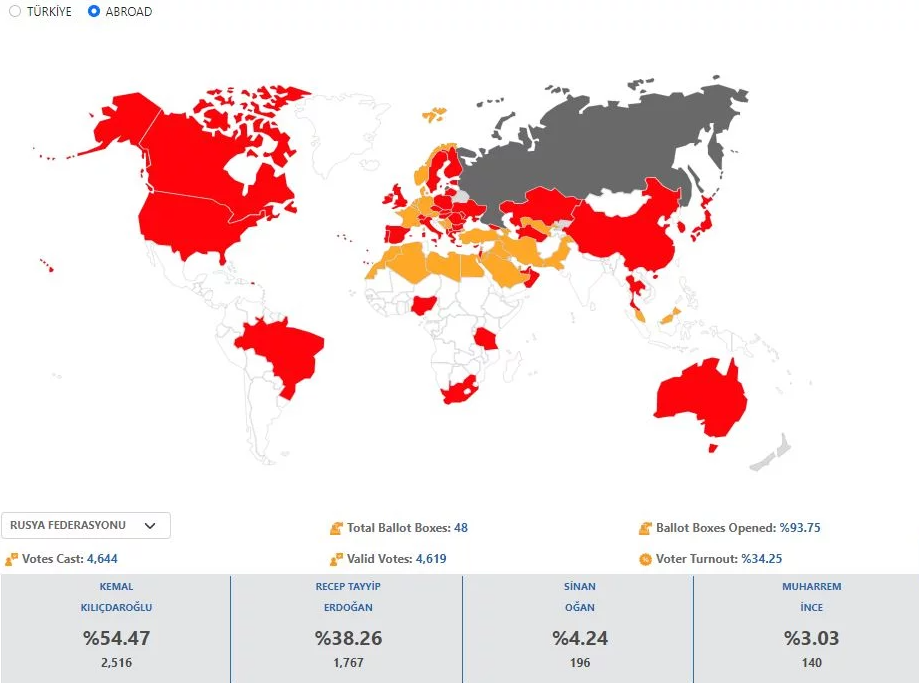Click the Votes Cast icon

12,559
